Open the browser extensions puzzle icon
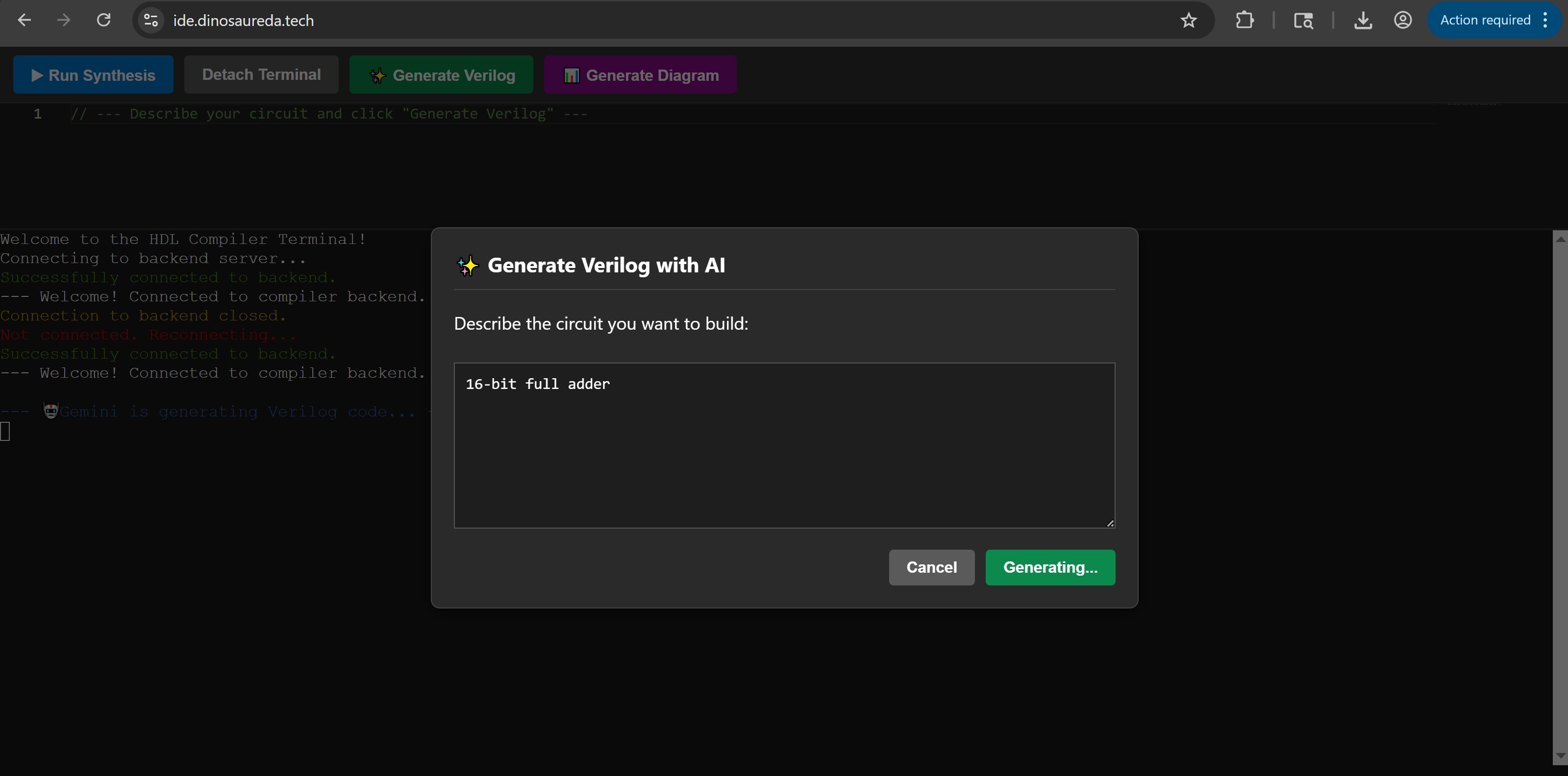 point(1244,20)
